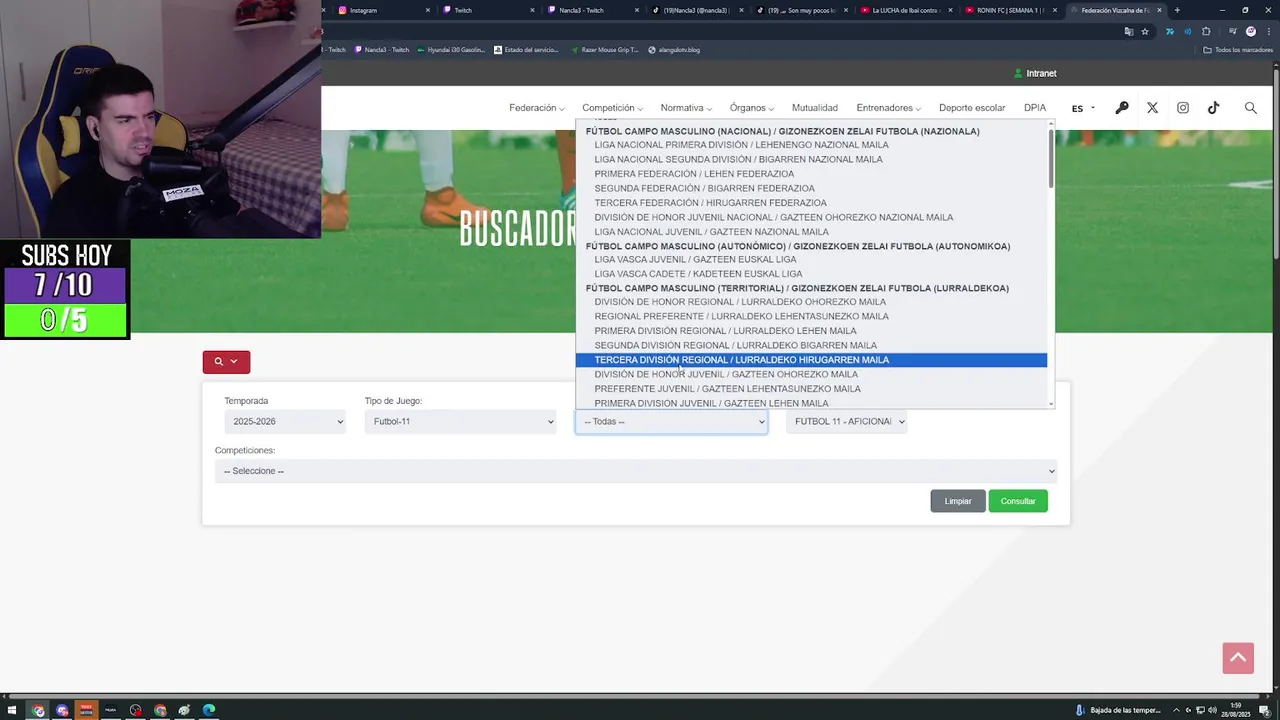Click the volume icon in system tray
This screenshot has width=1280, height=720.
(x=1212, y=711)
